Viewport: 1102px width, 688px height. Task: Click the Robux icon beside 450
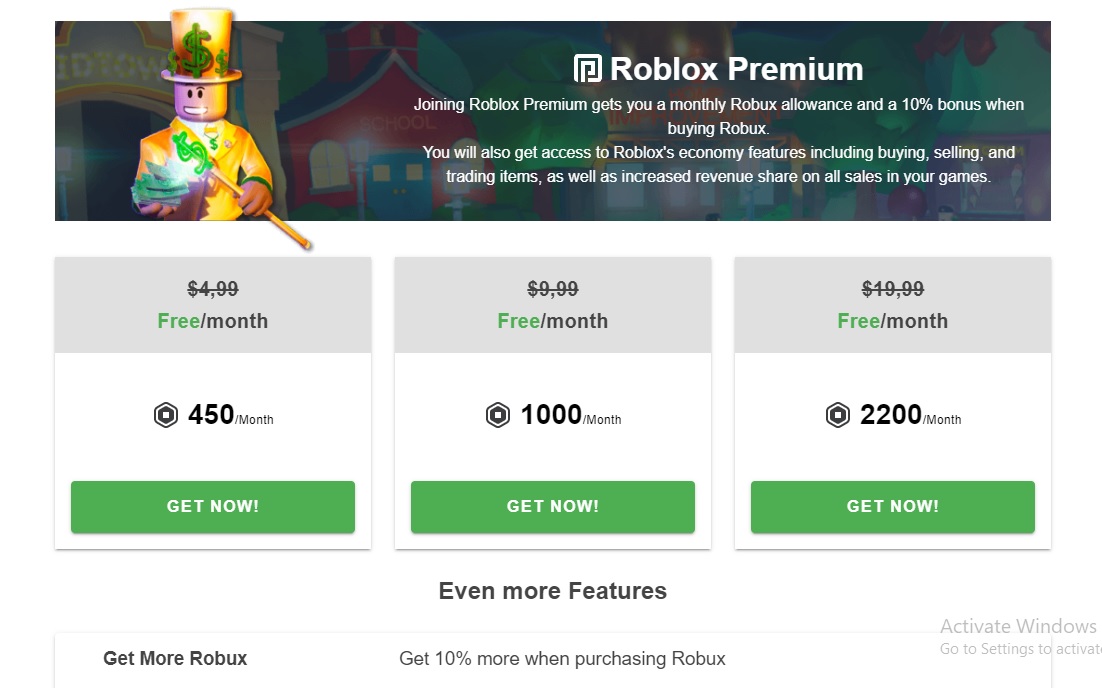pos(166,415)
